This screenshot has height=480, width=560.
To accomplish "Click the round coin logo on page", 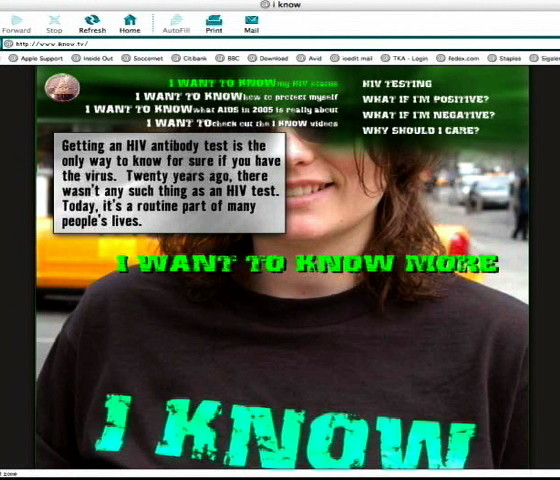I will [62, 87].
